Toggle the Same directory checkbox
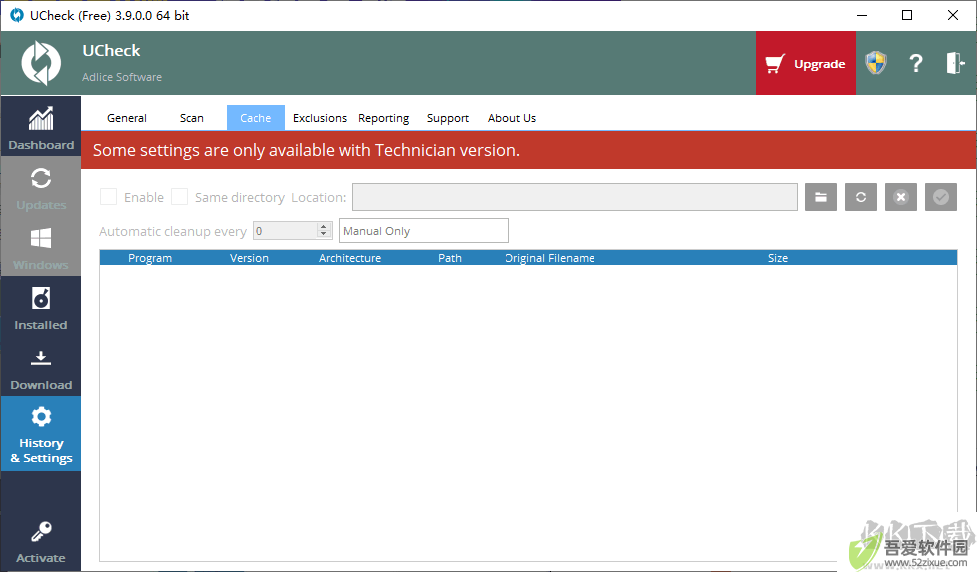Viewport: 977px width, 572px height. click(x=179, y=197)
